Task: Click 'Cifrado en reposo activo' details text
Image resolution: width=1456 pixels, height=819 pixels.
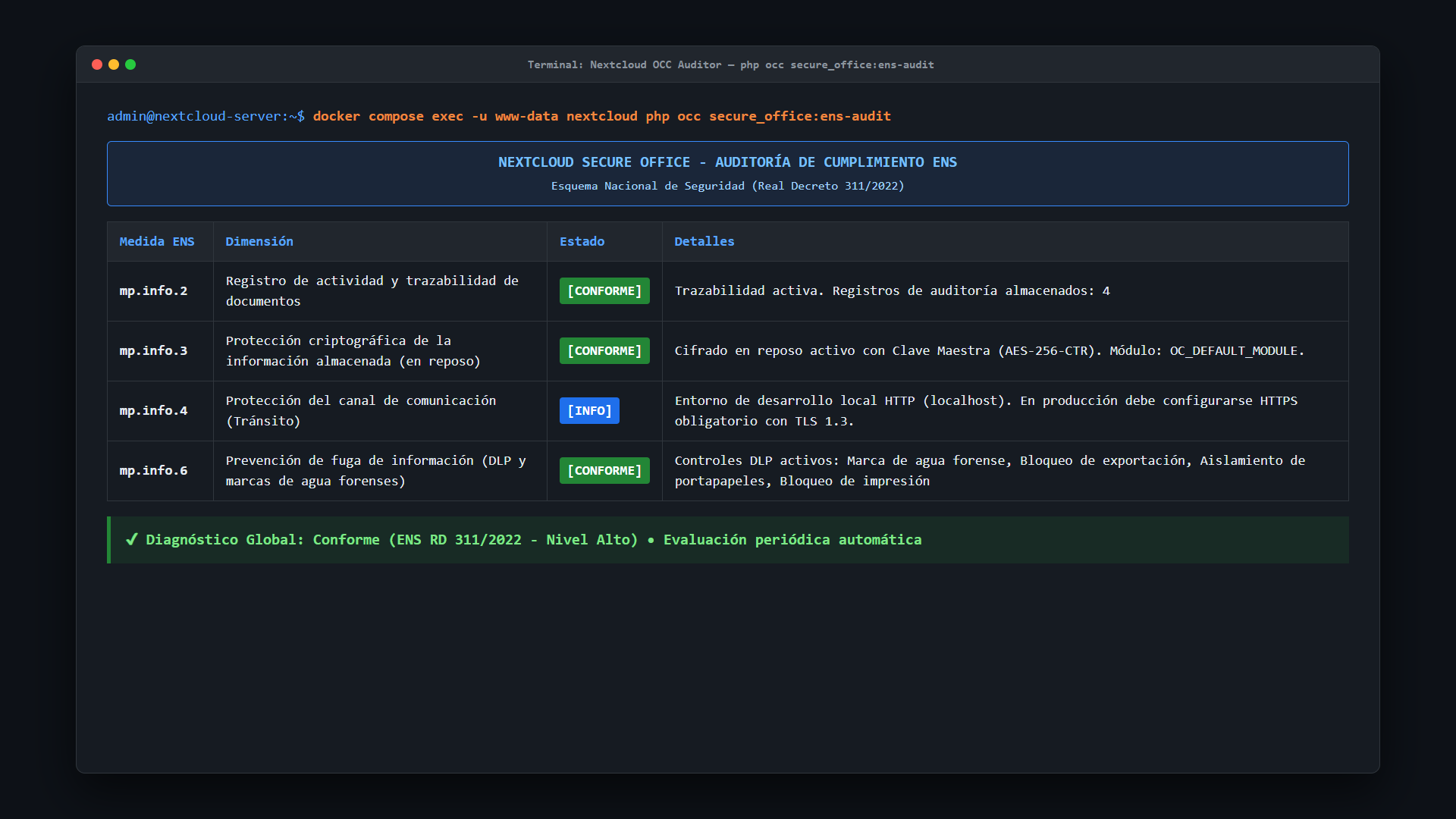Action: coord(990,351)
